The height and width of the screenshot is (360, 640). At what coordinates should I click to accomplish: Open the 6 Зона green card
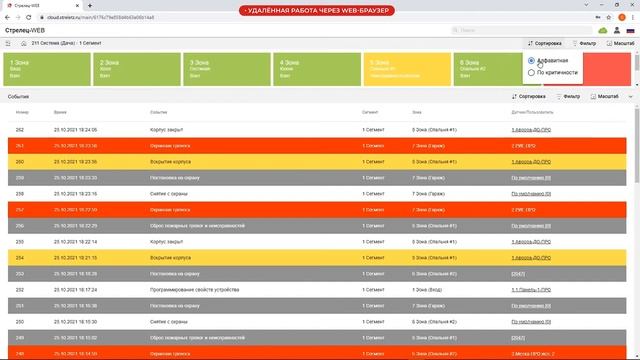[x=488, y=69]
